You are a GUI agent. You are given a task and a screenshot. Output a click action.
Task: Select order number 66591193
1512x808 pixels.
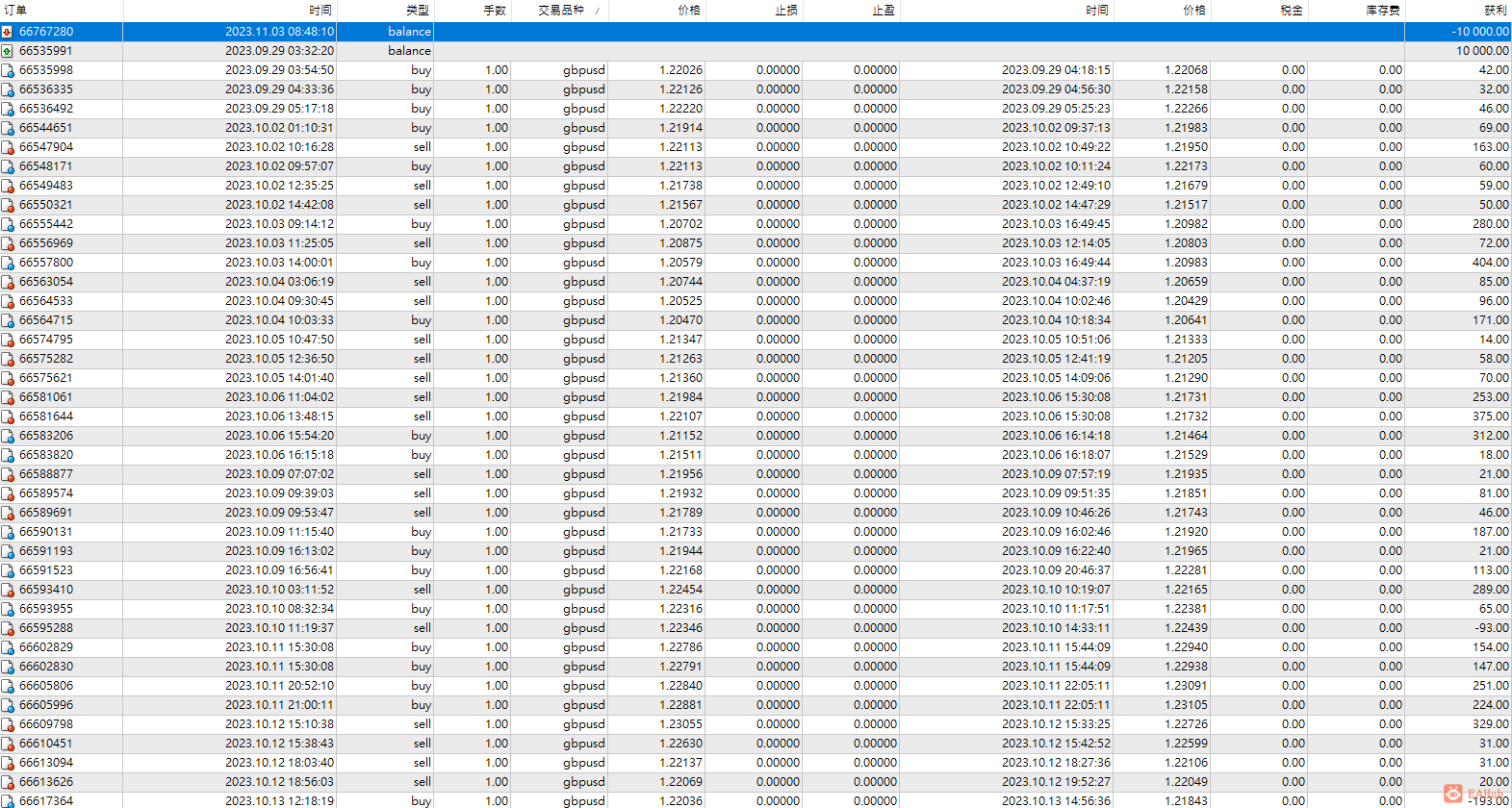click(x=46, y=551)
